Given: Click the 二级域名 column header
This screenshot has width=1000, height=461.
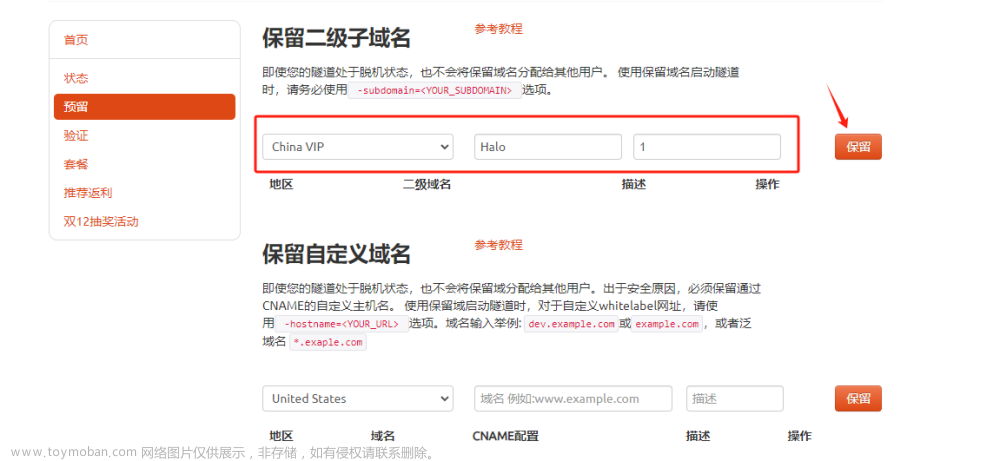Looking at the screenshot, I should [427, 185].
